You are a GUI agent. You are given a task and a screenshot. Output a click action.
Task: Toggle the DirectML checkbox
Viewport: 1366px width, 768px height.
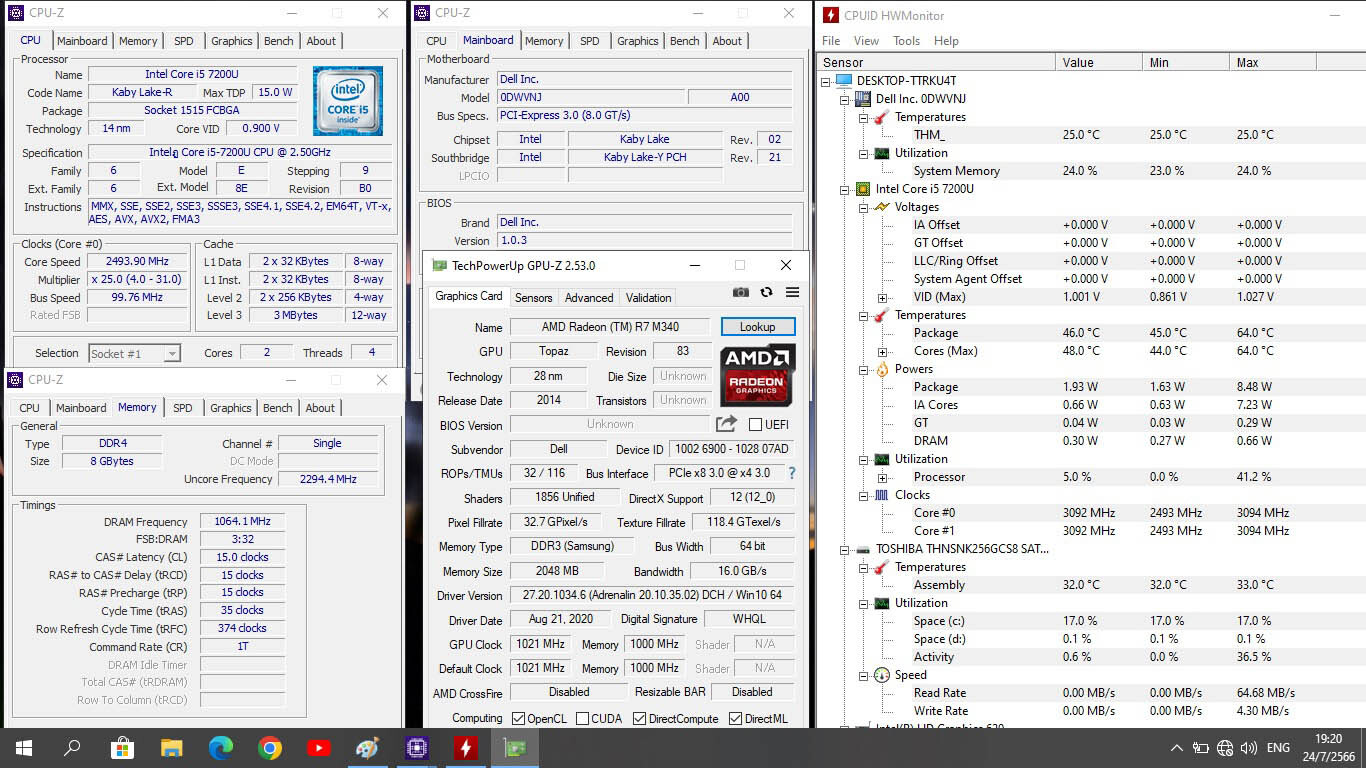click(x=735, y=718)
